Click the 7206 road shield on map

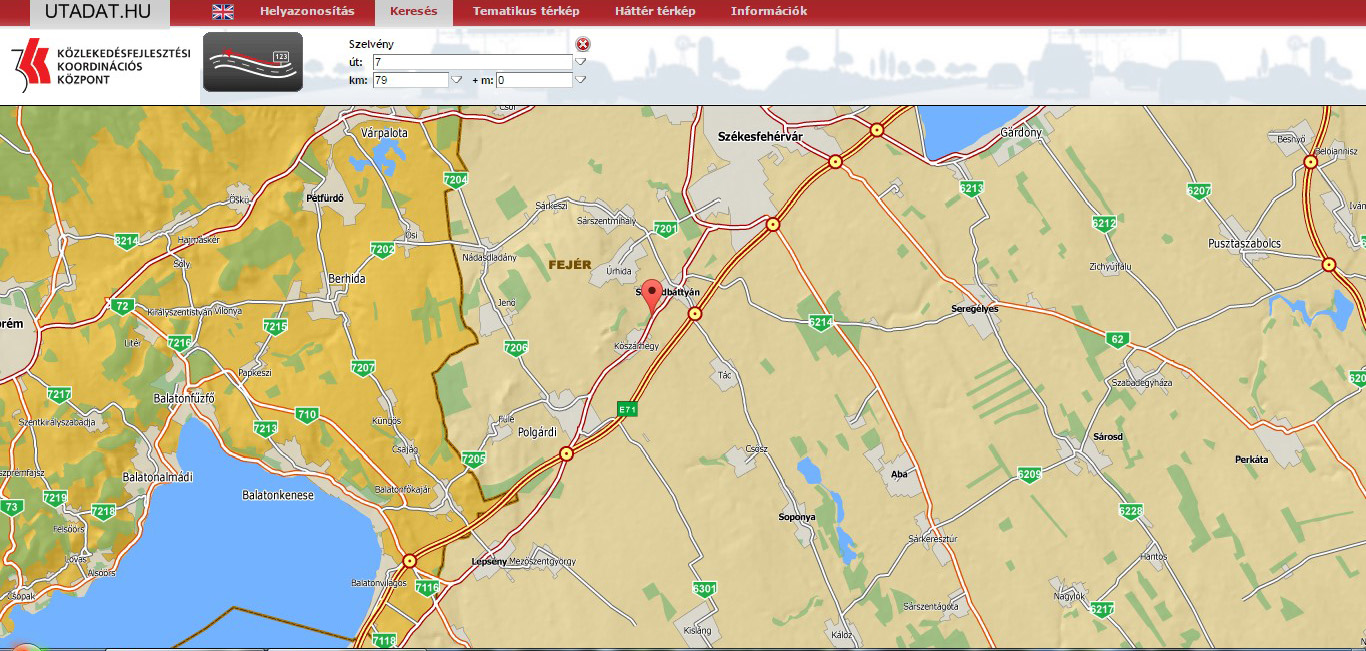pyautogui.click(x=516, y=348)
